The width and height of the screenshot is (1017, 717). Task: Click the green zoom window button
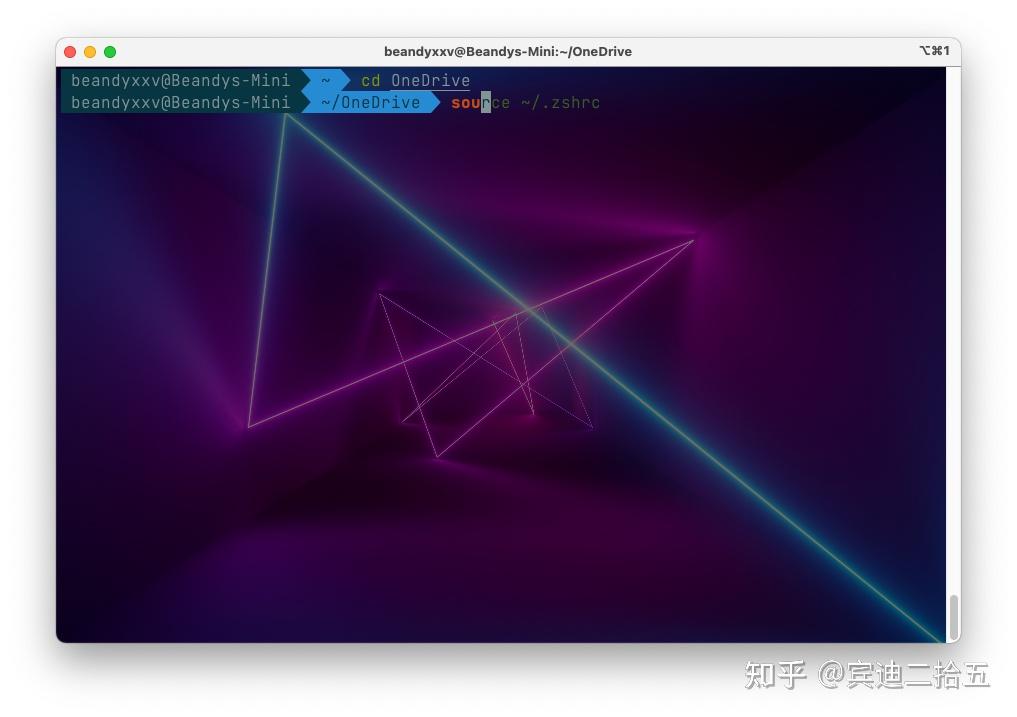point(110,52)
